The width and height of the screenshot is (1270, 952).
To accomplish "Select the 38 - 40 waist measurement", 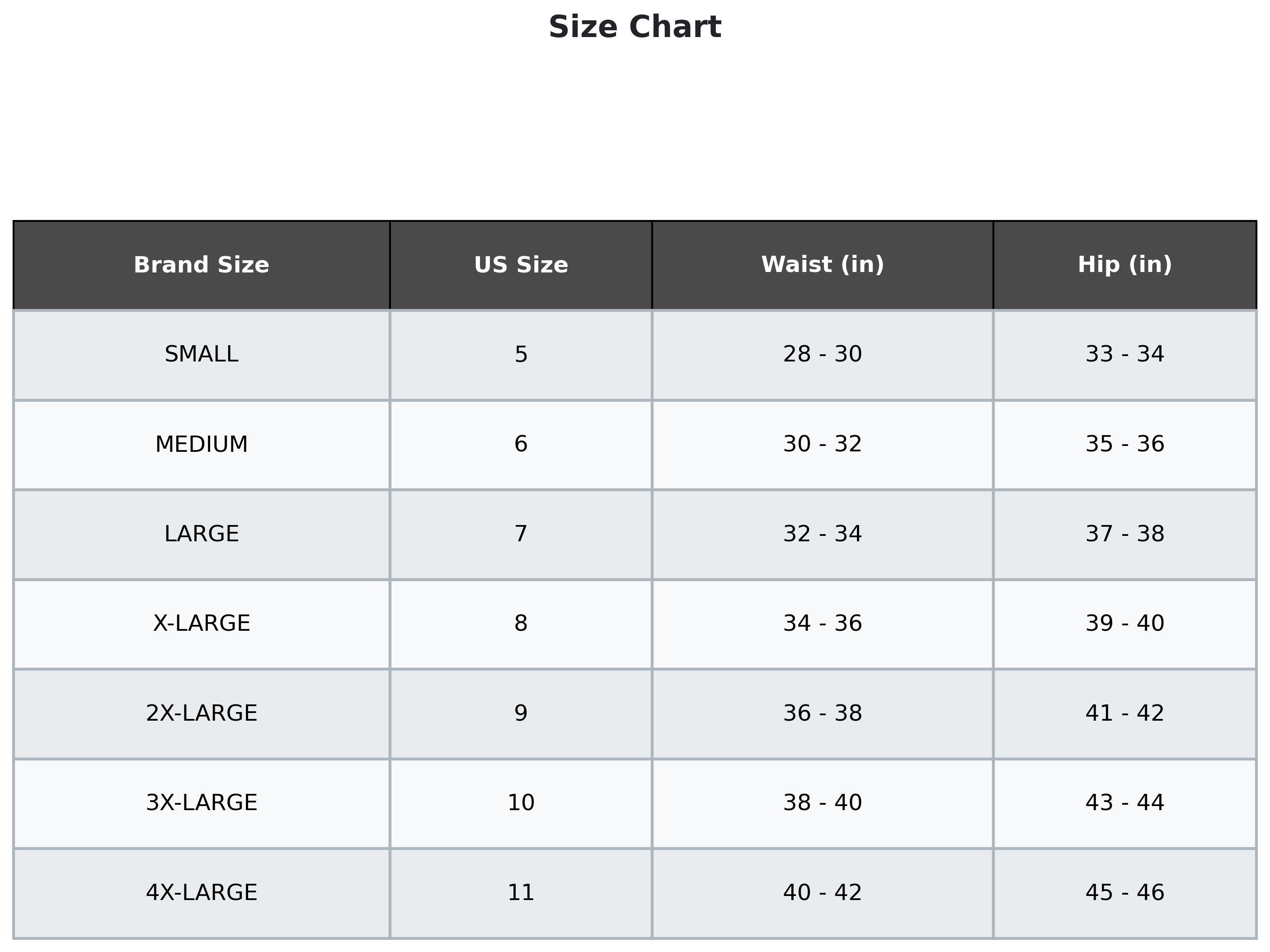I will [822, 802].
